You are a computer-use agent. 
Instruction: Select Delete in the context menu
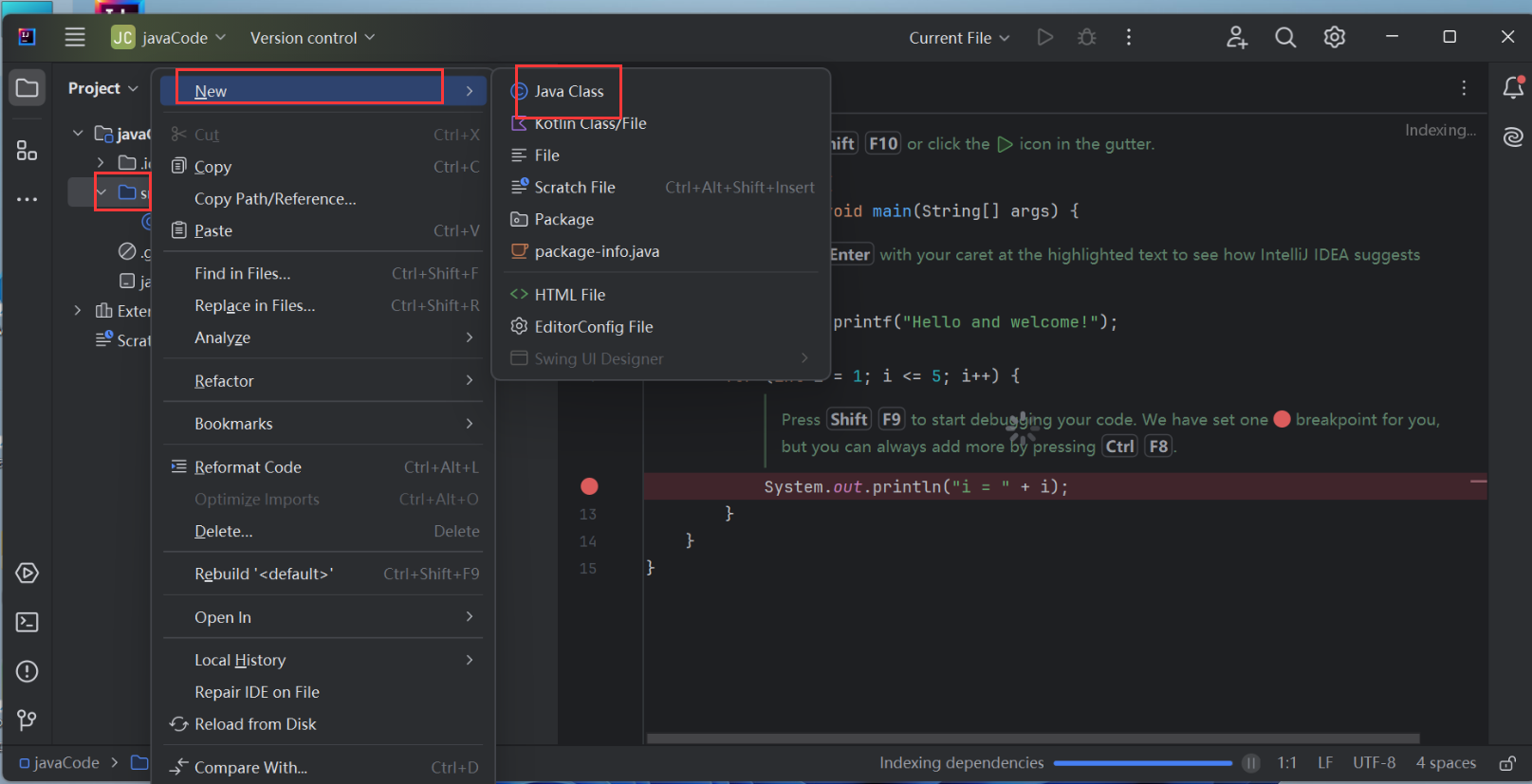323,531
